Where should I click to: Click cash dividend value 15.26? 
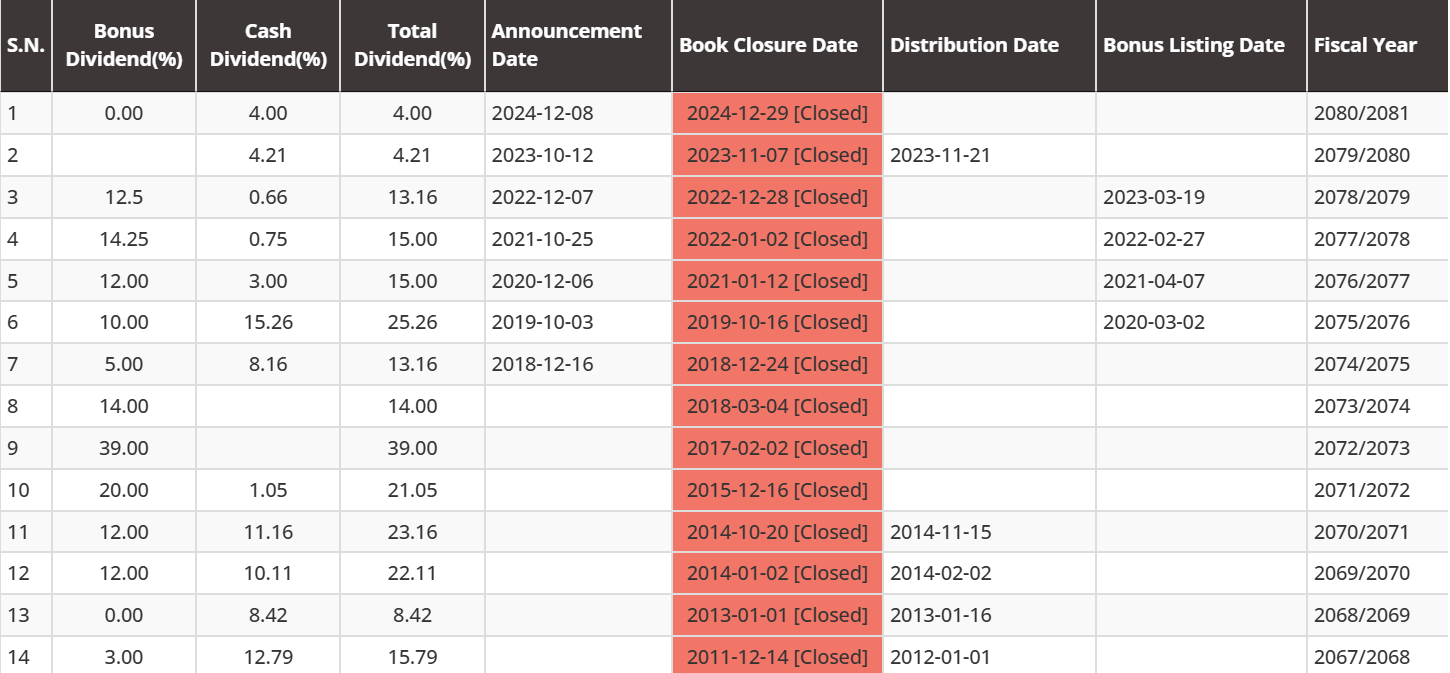point(268,322)
